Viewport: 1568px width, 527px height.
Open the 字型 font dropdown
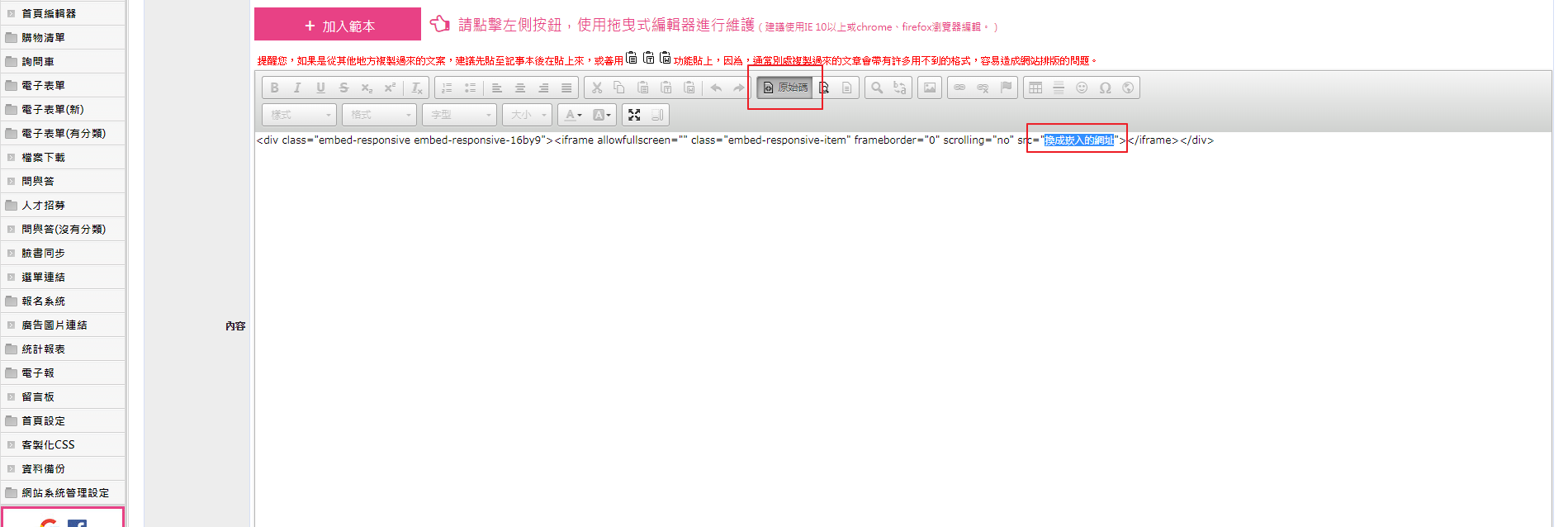click(x=459, y=115)
